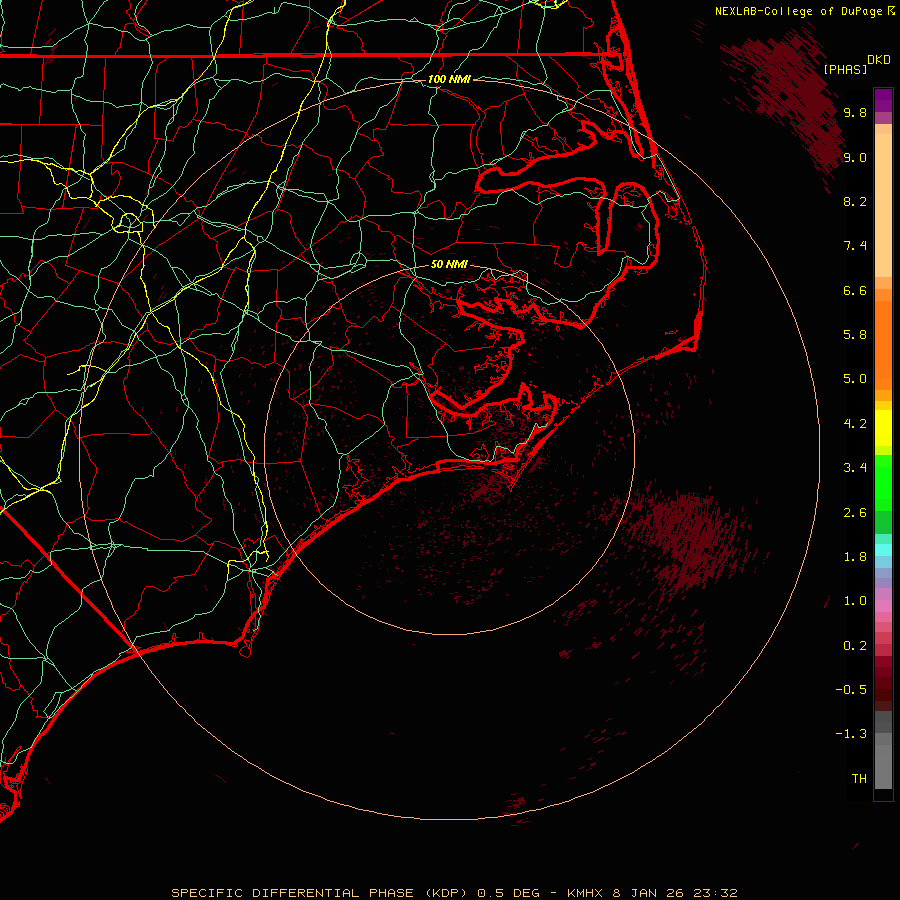Click the [PHAS] legend label
Viewport: 900px width, 900px height.
(x=845, y=69)
